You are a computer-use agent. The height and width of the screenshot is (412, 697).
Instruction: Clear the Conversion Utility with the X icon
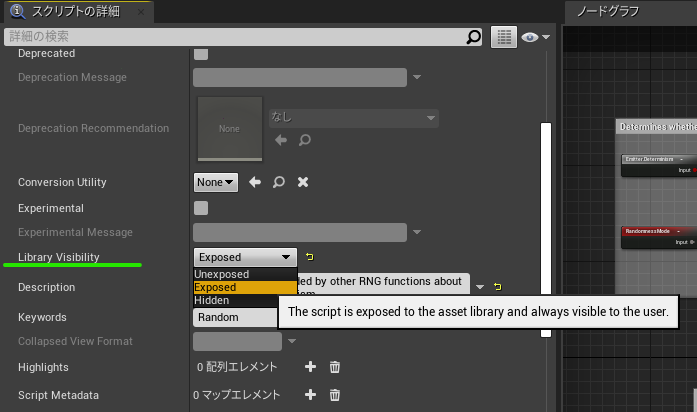[x=303, y=182]
